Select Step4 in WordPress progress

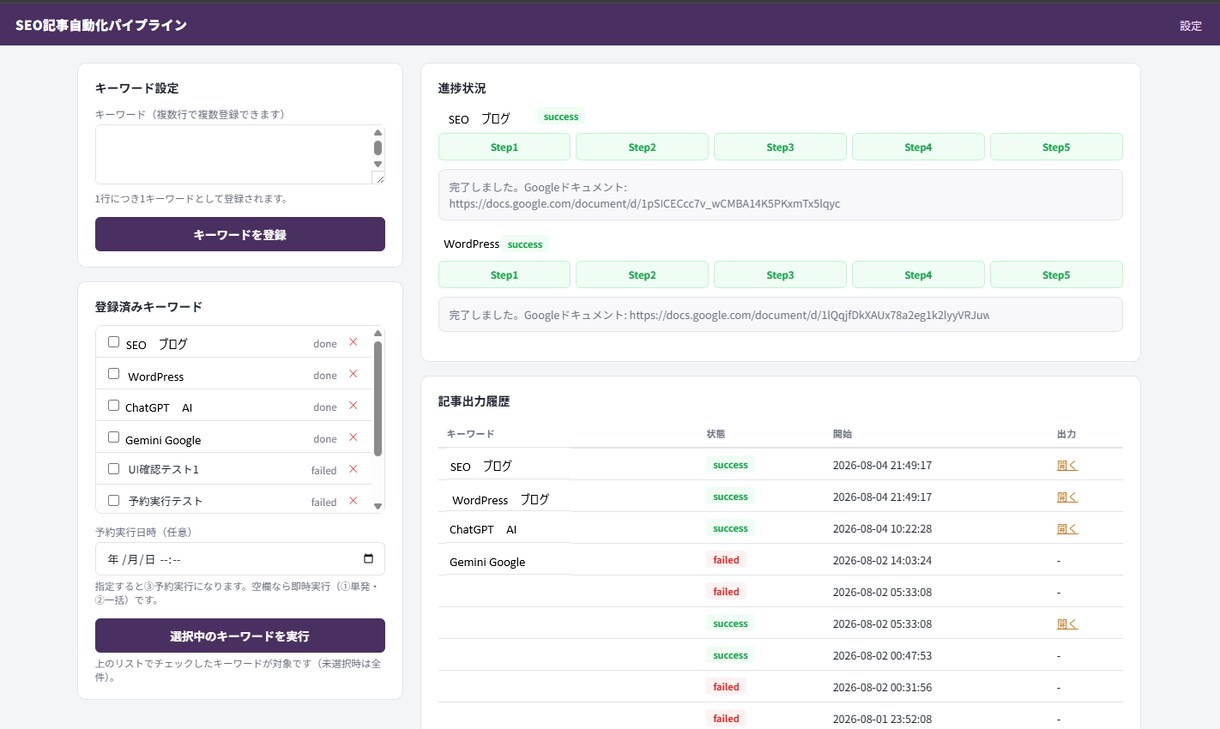click(x=918, y=275)
